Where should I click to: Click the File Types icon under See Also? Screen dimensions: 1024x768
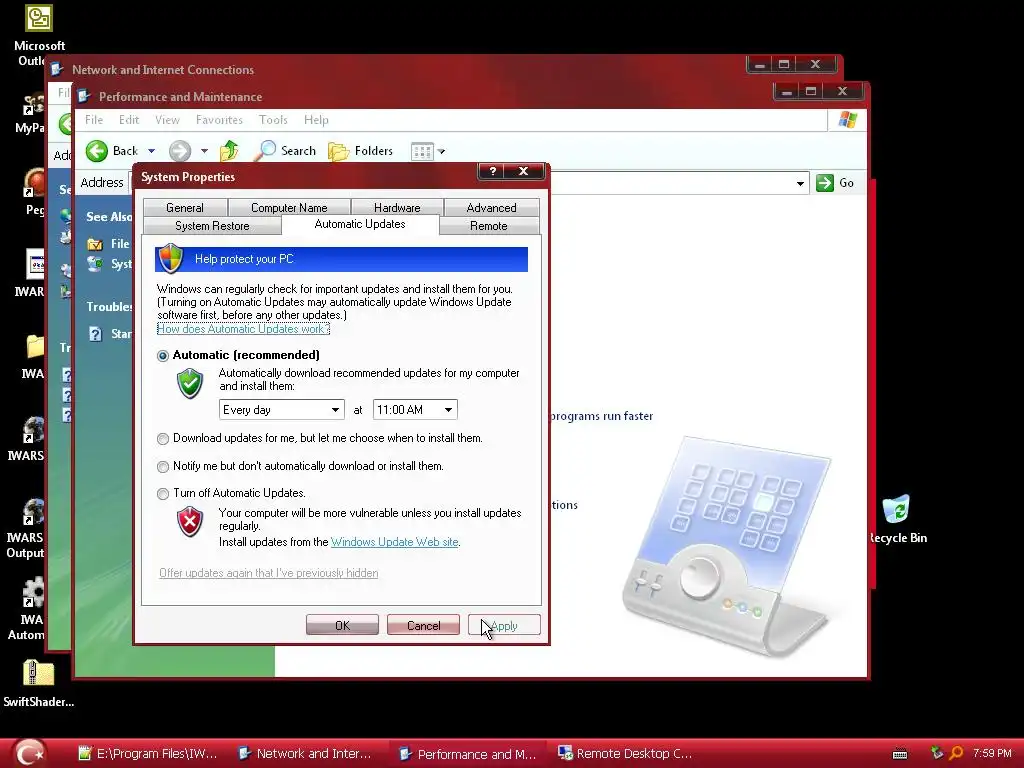[x=95, y=244]
